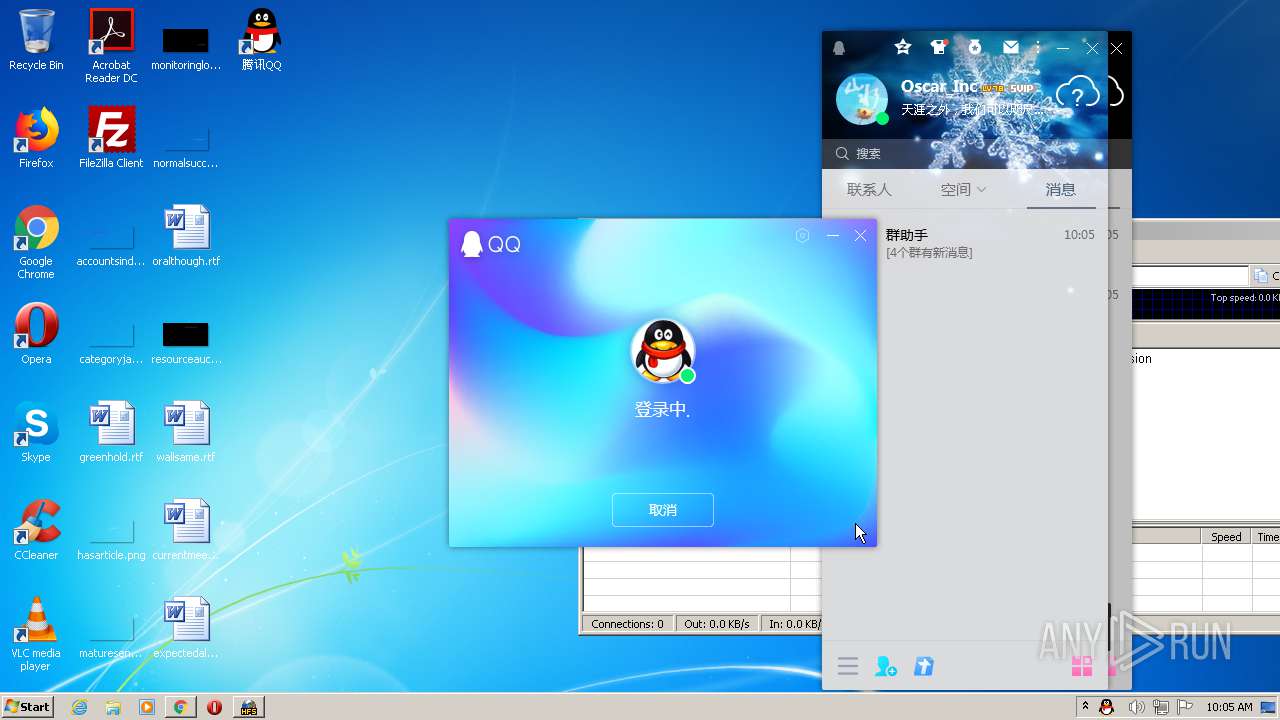Screen dimensions: 1280x720
Task: Click Connections: 0 in status bar
Action: [x=627, y=623]
